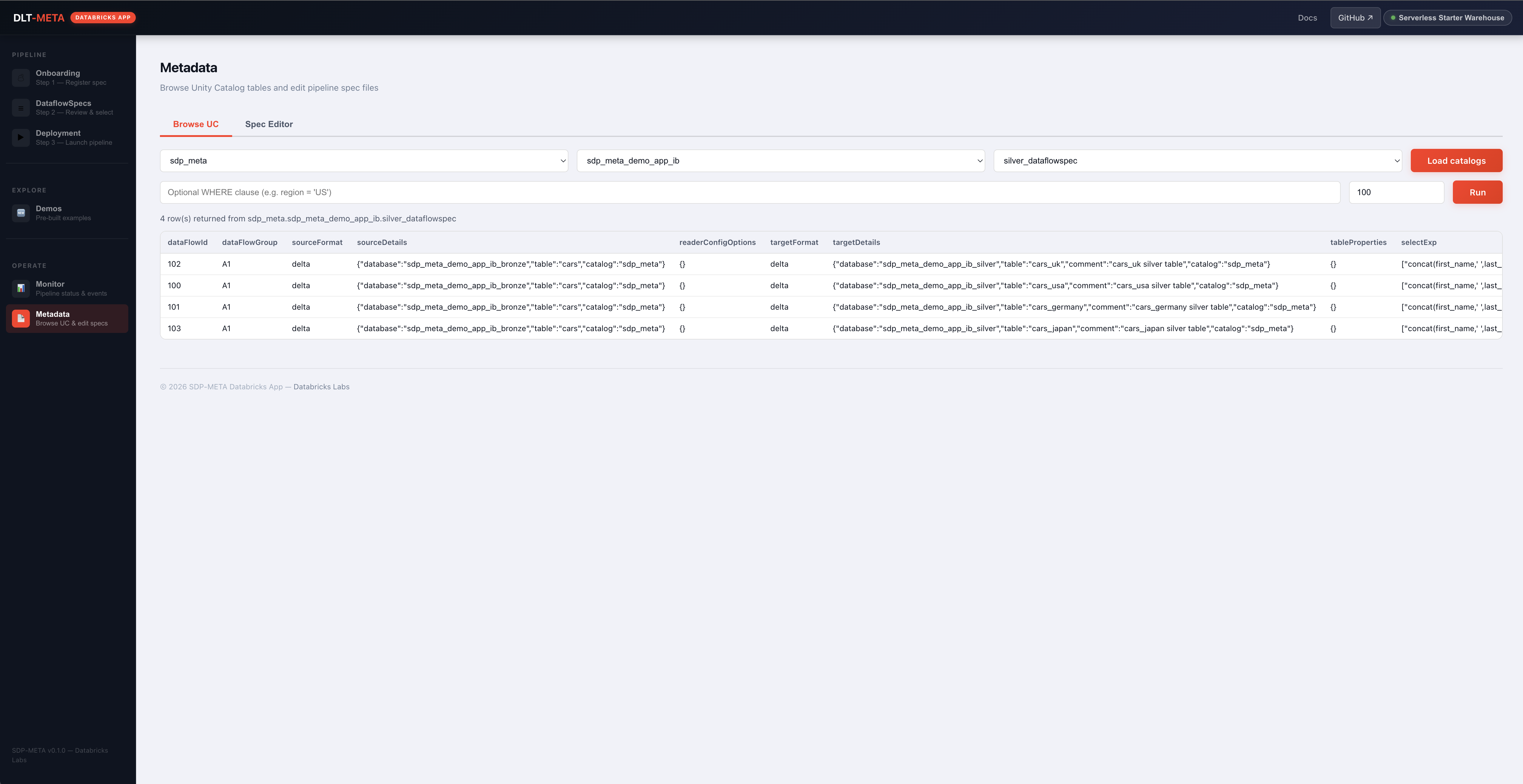The image size is (1523, 784).
Task: Open the sdp_meta catalog dropdown
Action: (364, 161)
